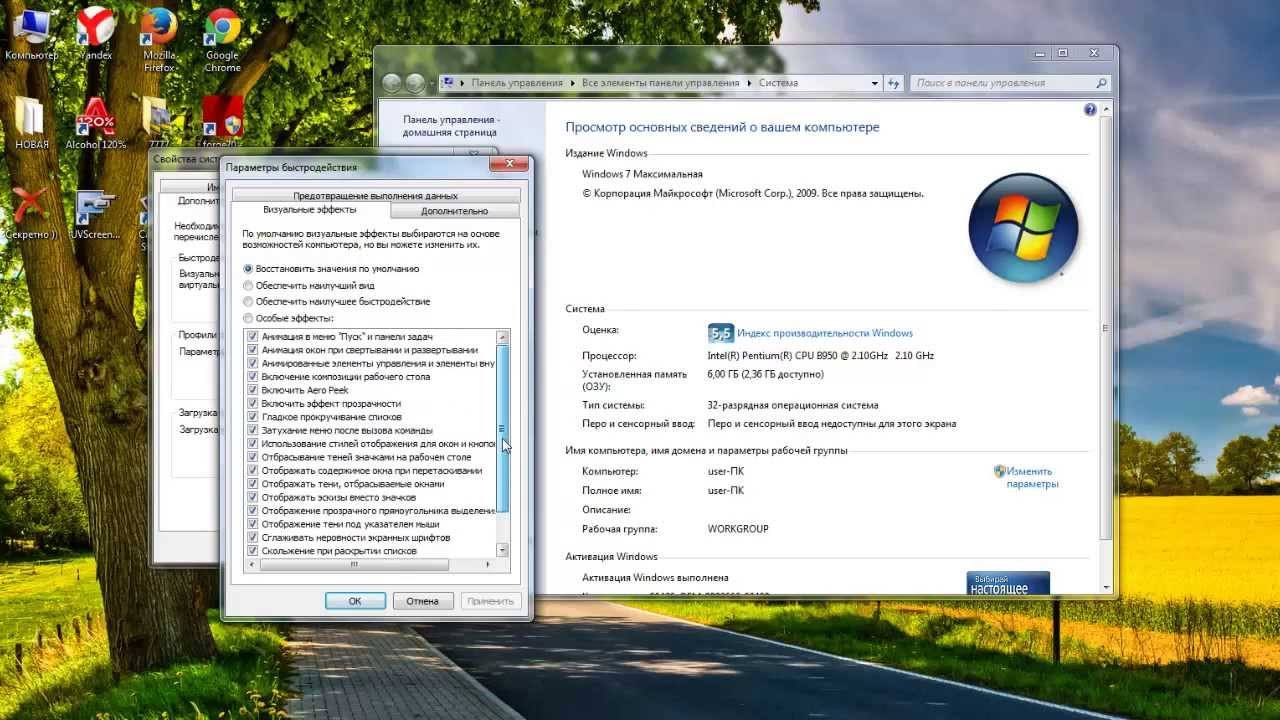
Task: Open the Mozilla Firefox desktop shortcut
Action: [159, 39]
